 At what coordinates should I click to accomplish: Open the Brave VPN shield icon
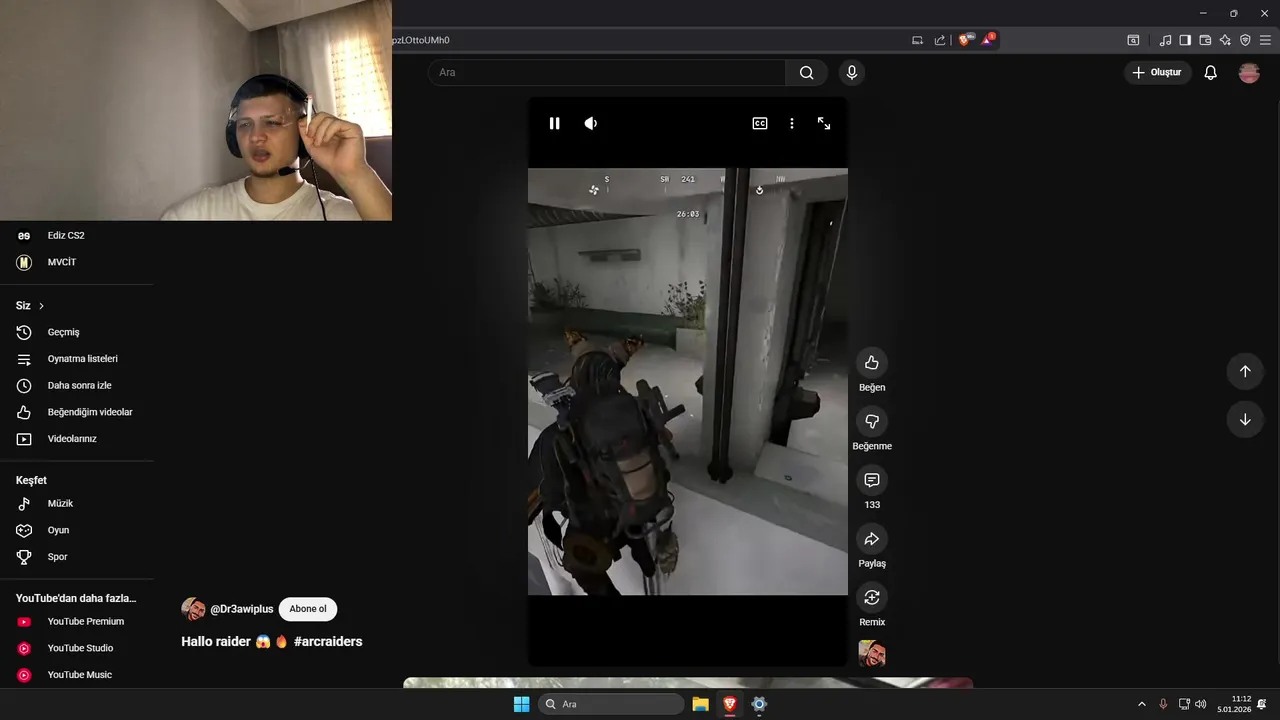pos(1245,40)
